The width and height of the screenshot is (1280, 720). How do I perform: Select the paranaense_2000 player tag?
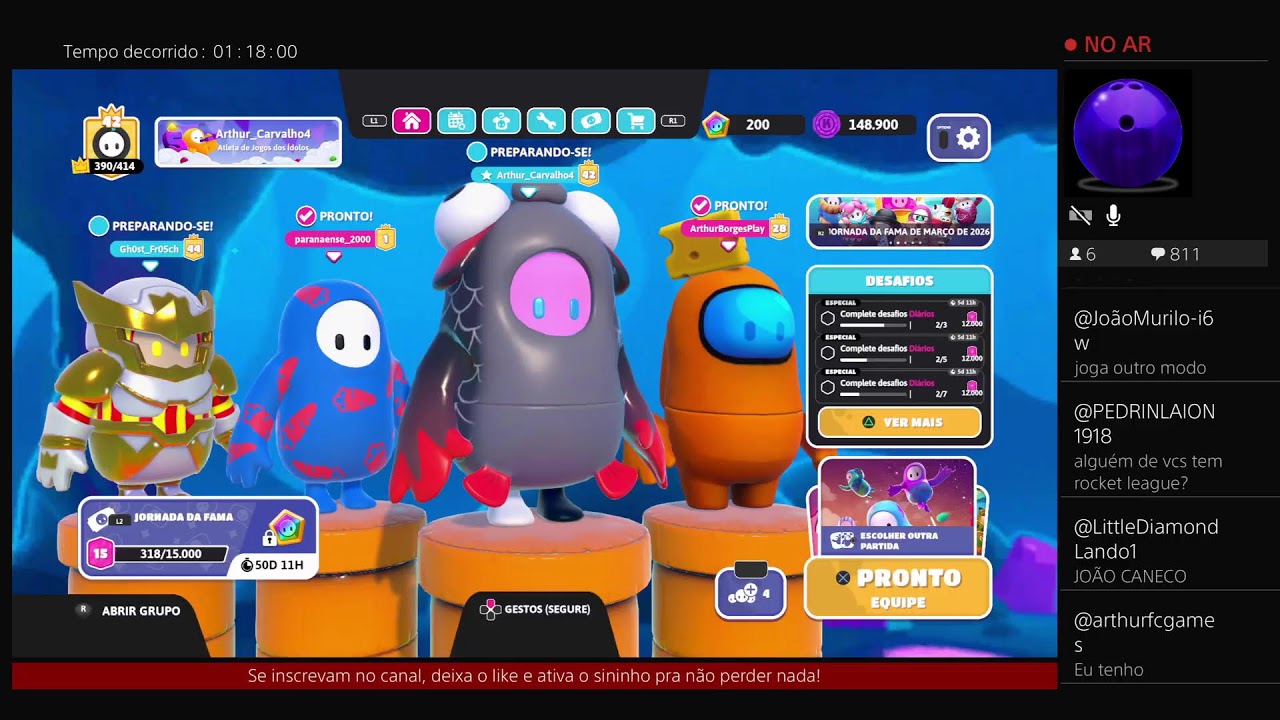coord(332,239)
